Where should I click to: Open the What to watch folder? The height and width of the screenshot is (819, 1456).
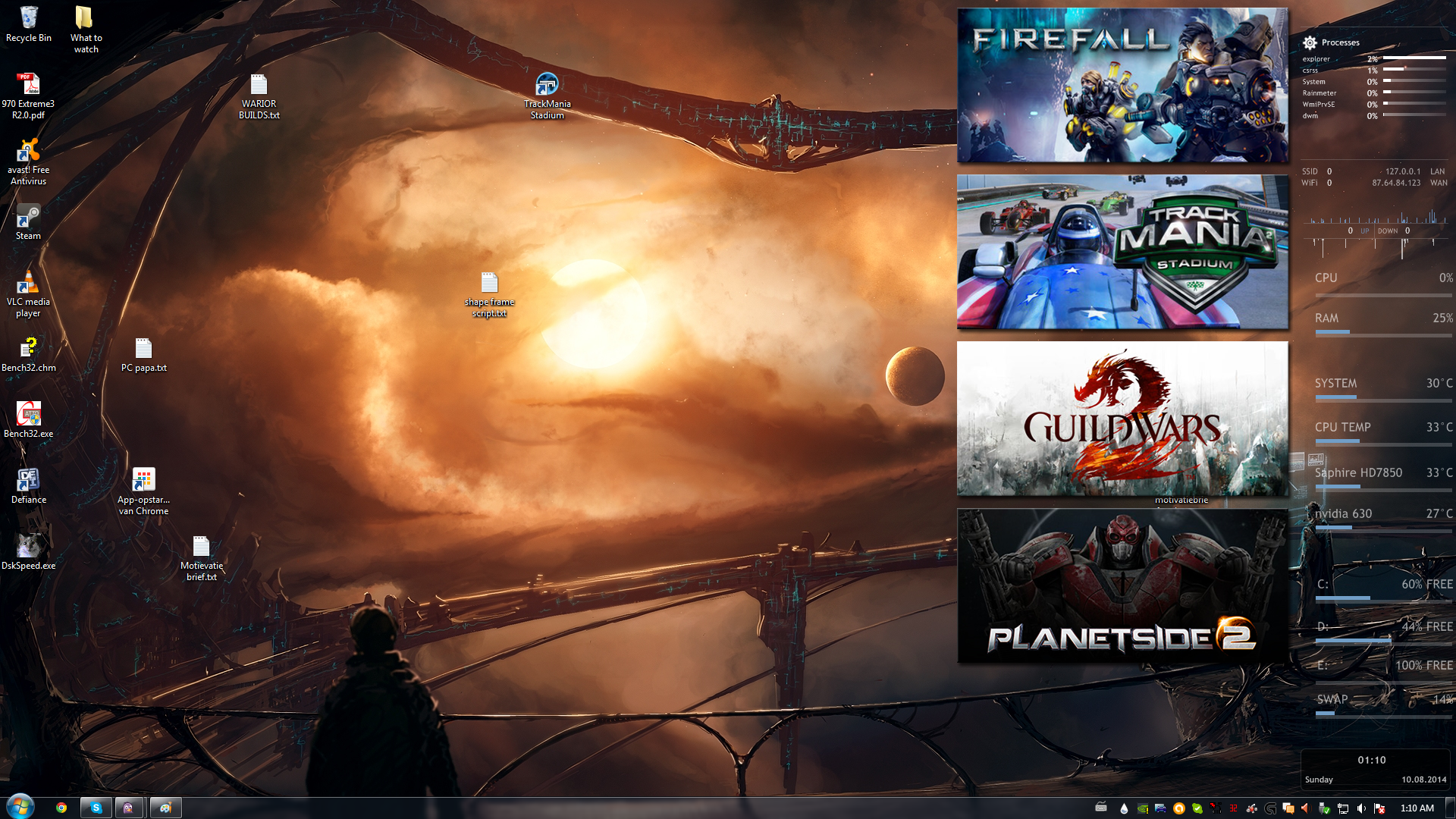coord(86,30)
